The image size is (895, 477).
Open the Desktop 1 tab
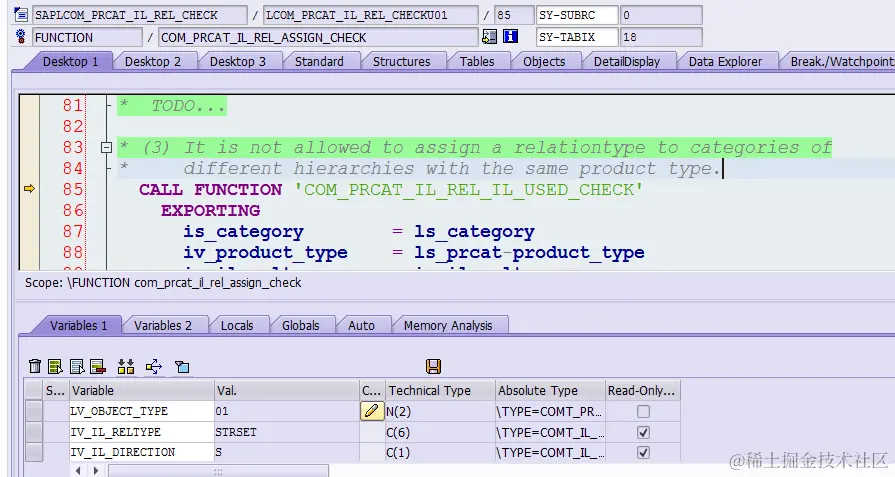click(x=70, y=62)
